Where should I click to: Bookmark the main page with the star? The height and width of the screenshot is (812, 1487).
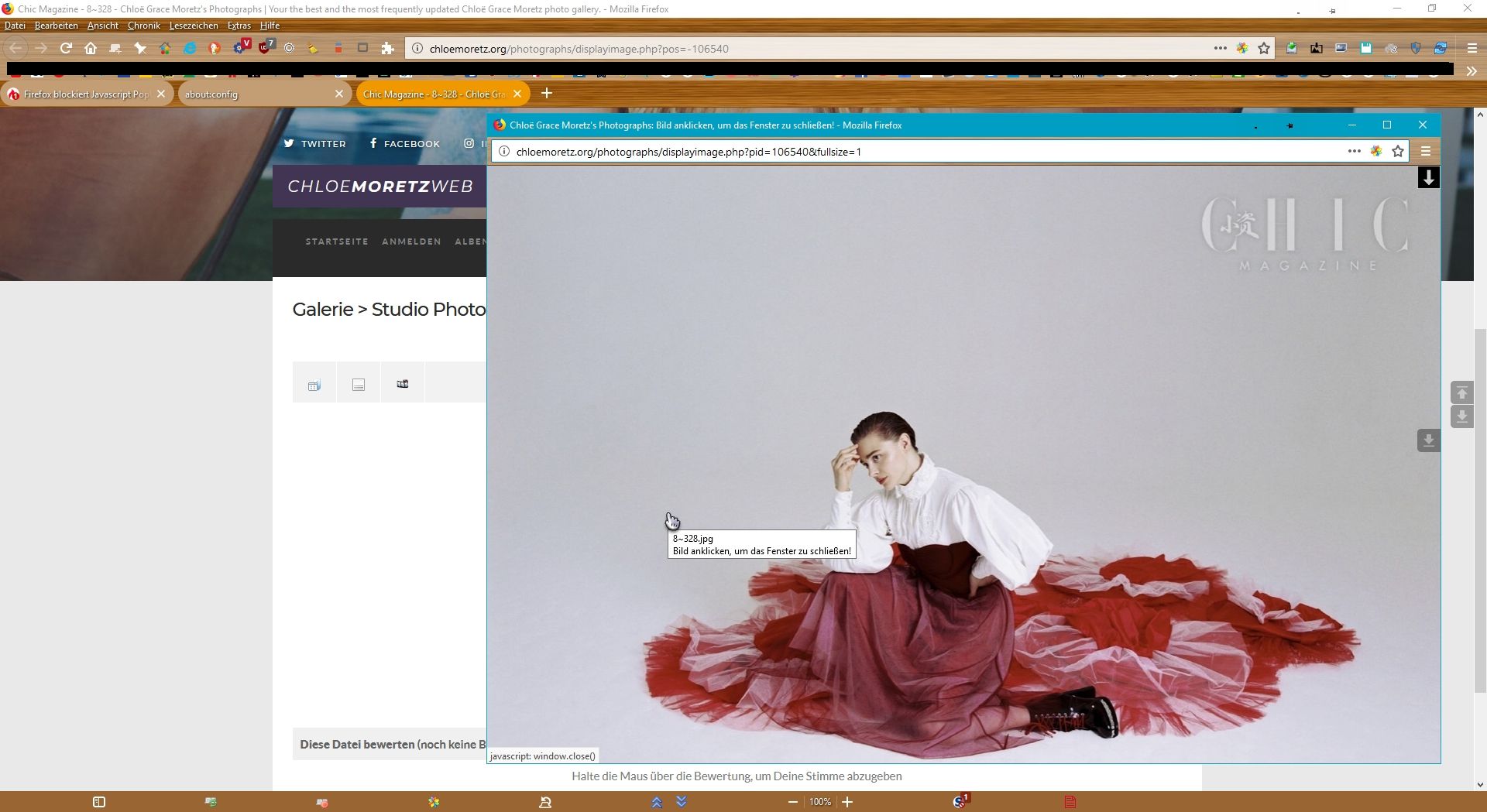[1264, 48]
